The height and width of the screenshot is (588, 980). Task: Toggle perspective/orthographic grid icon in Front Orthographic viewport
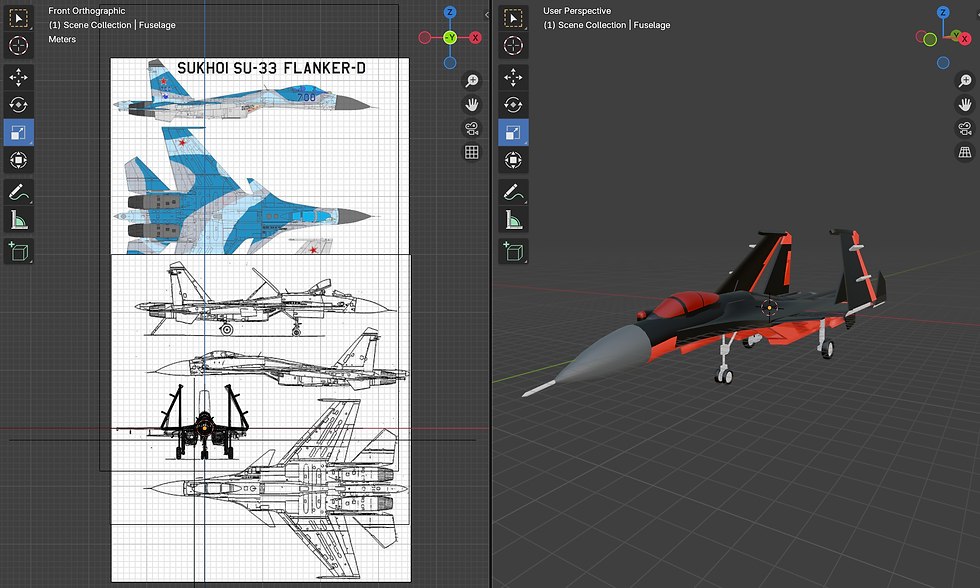point(472,152)
